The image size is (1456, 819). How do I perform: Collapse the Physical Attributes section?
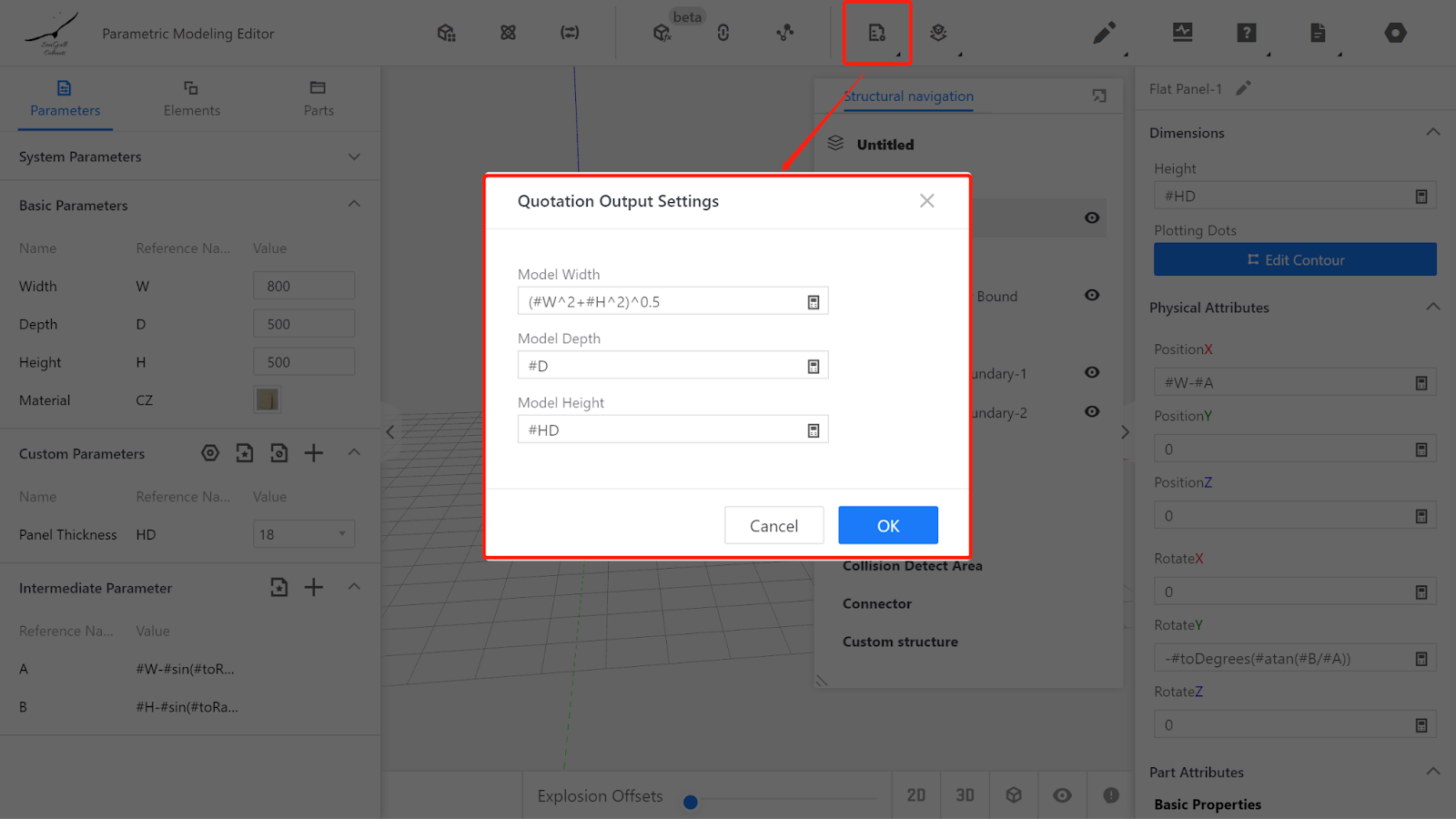1433,307
